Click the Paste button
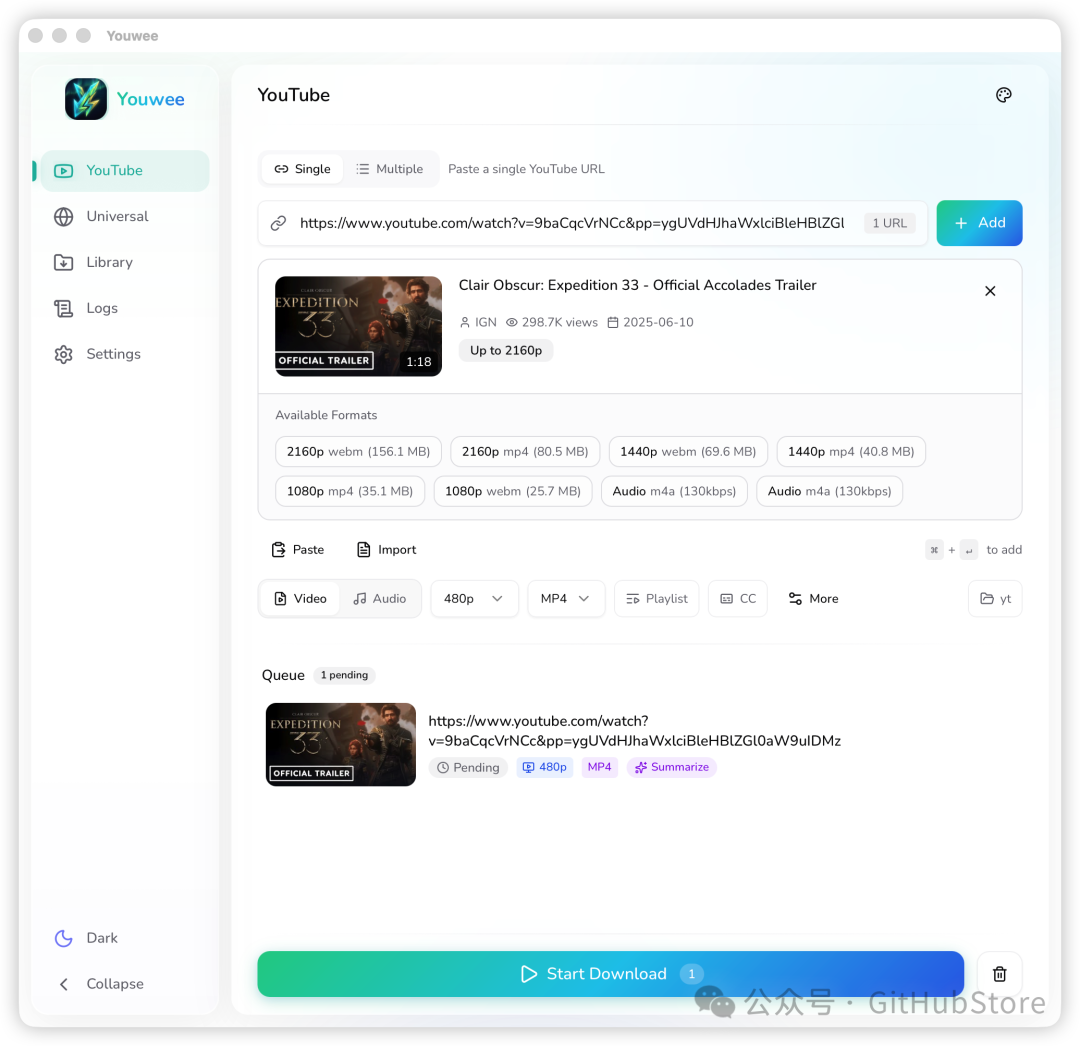The width and height of the screenshot is (1080, 1046). point(298,550)
